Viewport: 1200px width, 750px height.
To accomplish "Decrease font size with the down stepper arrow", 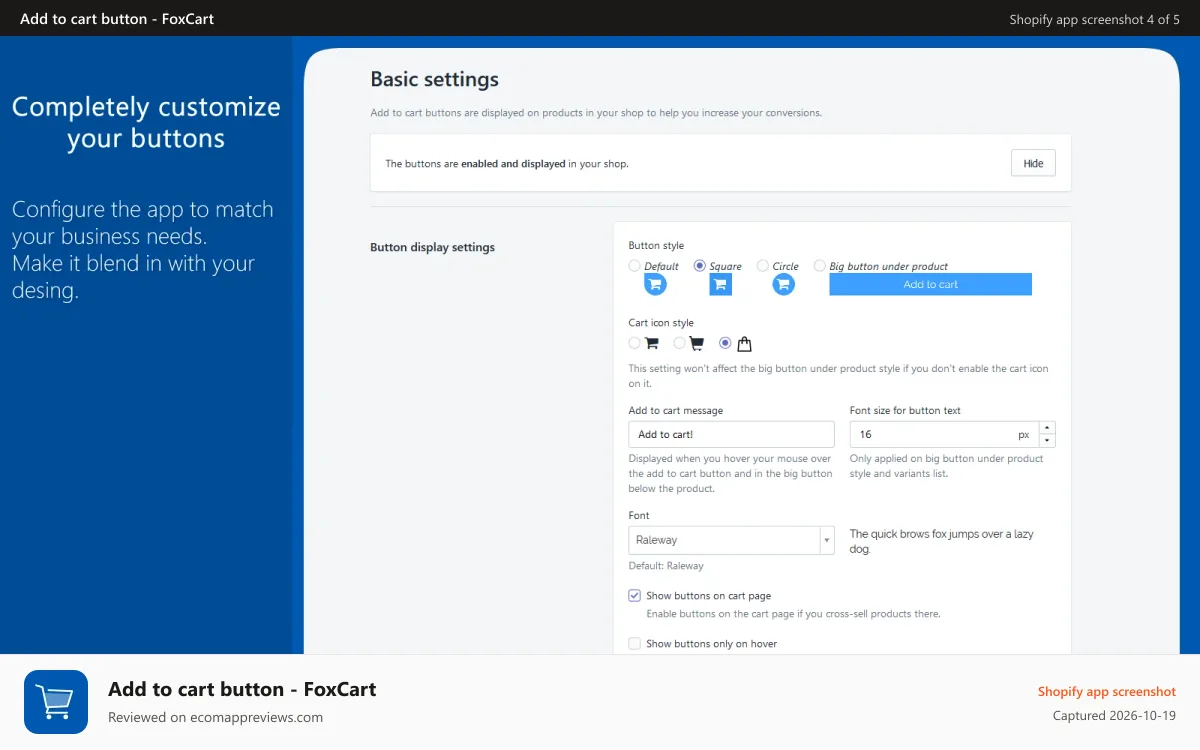I will pyautogui.click(x=1047, y=441).
